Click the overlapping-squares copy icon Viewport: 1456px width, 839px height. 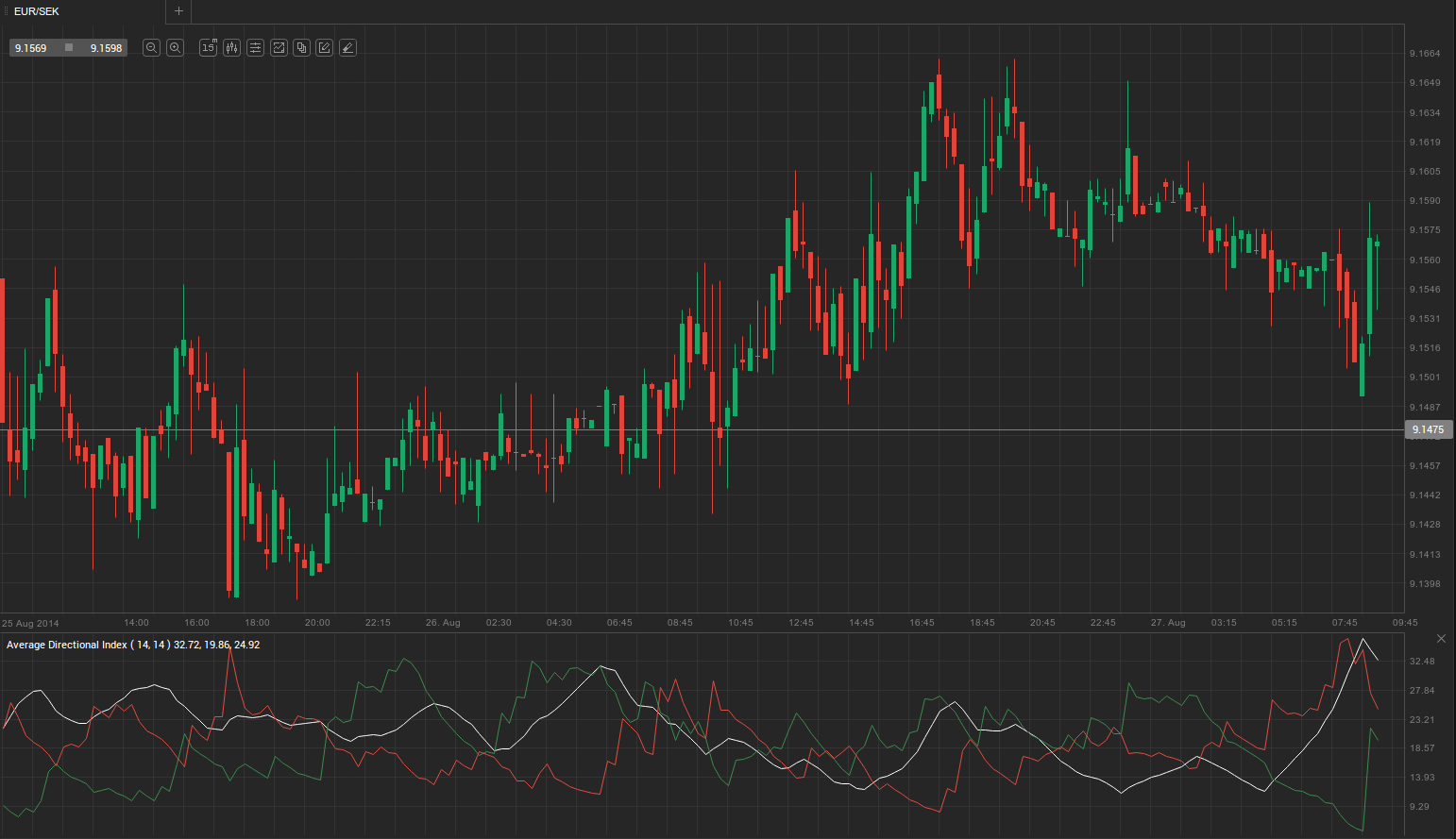[301, 48]
